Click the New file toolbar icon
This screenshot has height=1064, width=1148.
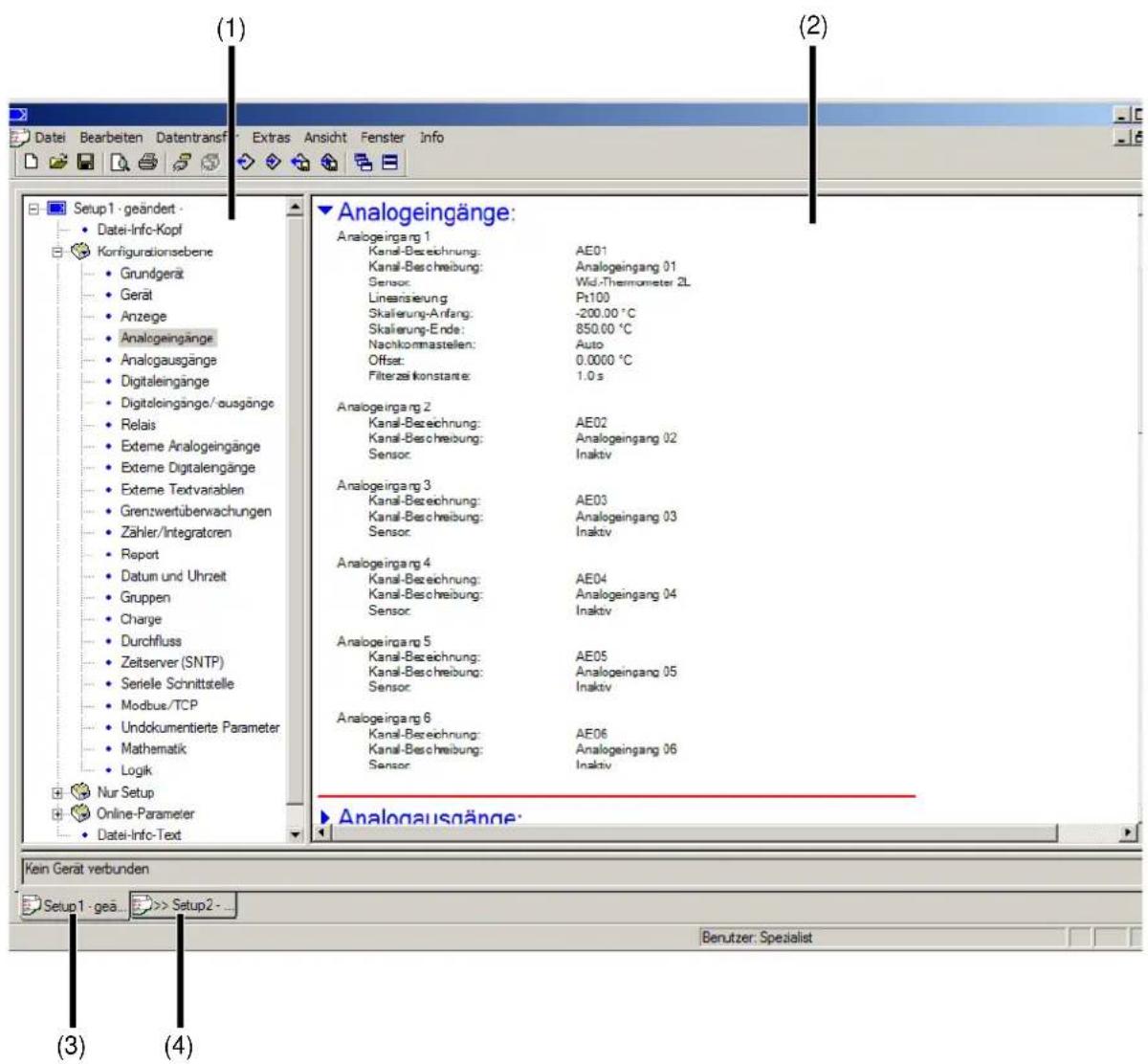32,164
